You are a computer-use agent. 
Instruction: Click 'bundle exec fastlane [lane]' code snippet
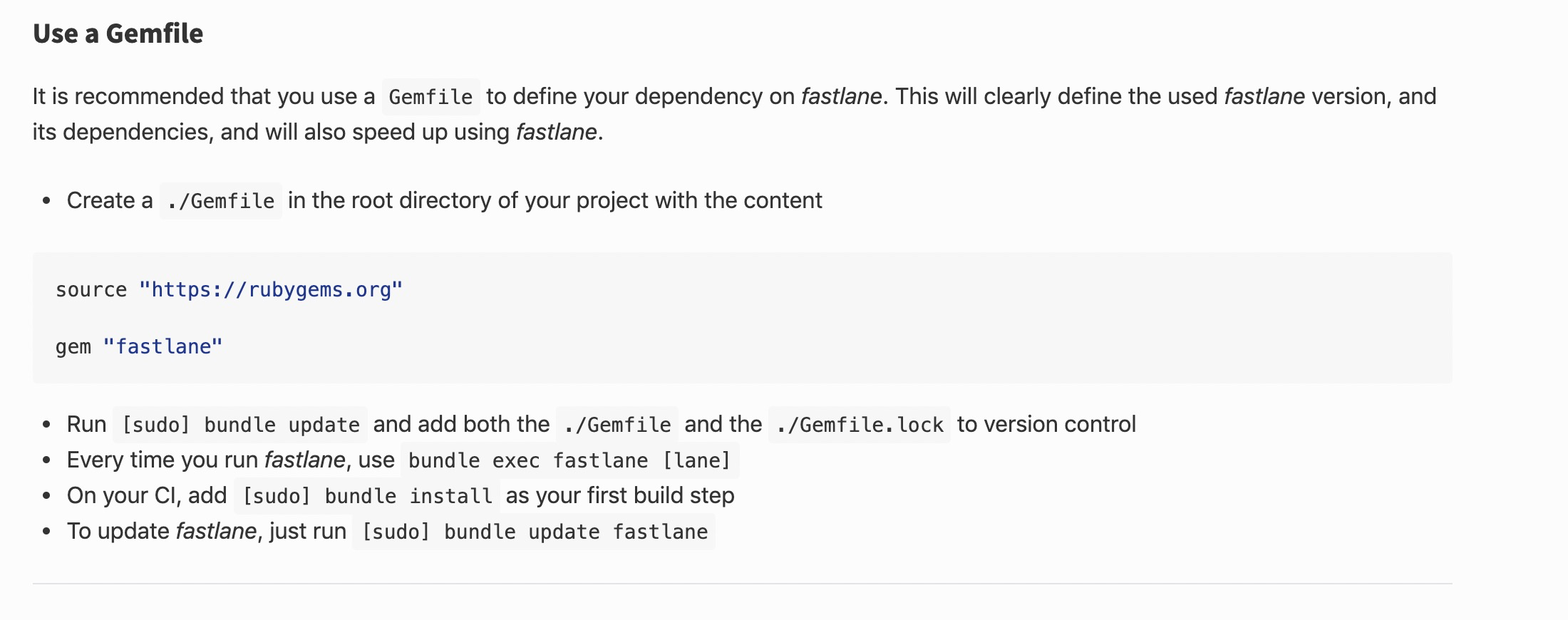[x=570, y=460]
